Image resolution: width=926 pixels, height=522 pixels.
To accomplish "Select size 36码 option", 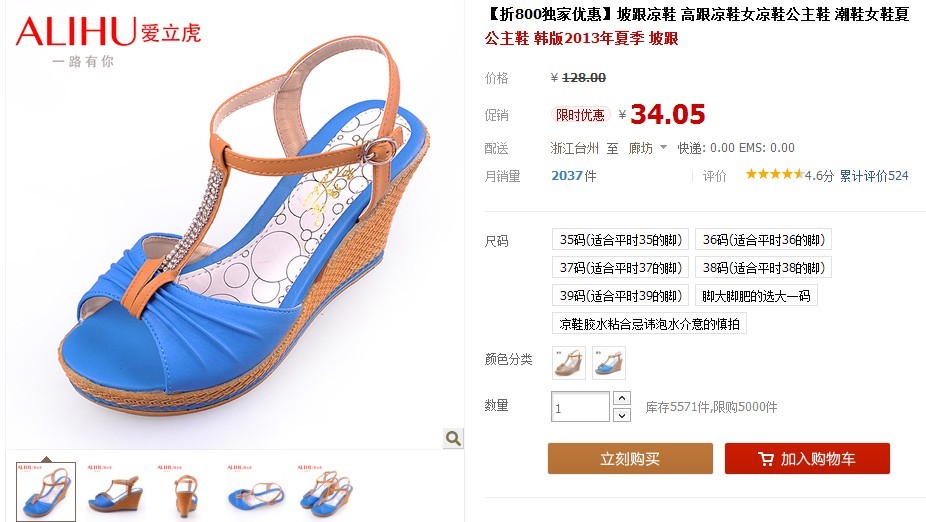I will [x=763, y=239].
